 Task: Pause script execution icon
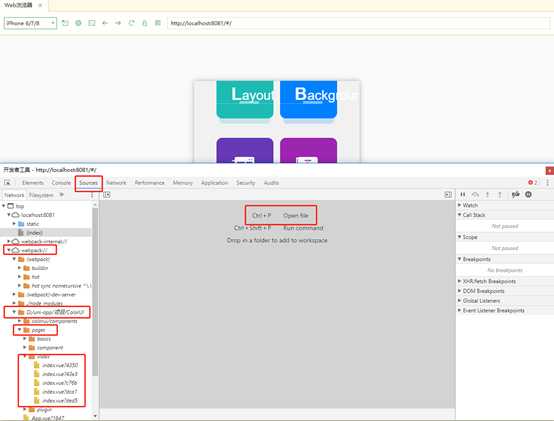(463, 194)
